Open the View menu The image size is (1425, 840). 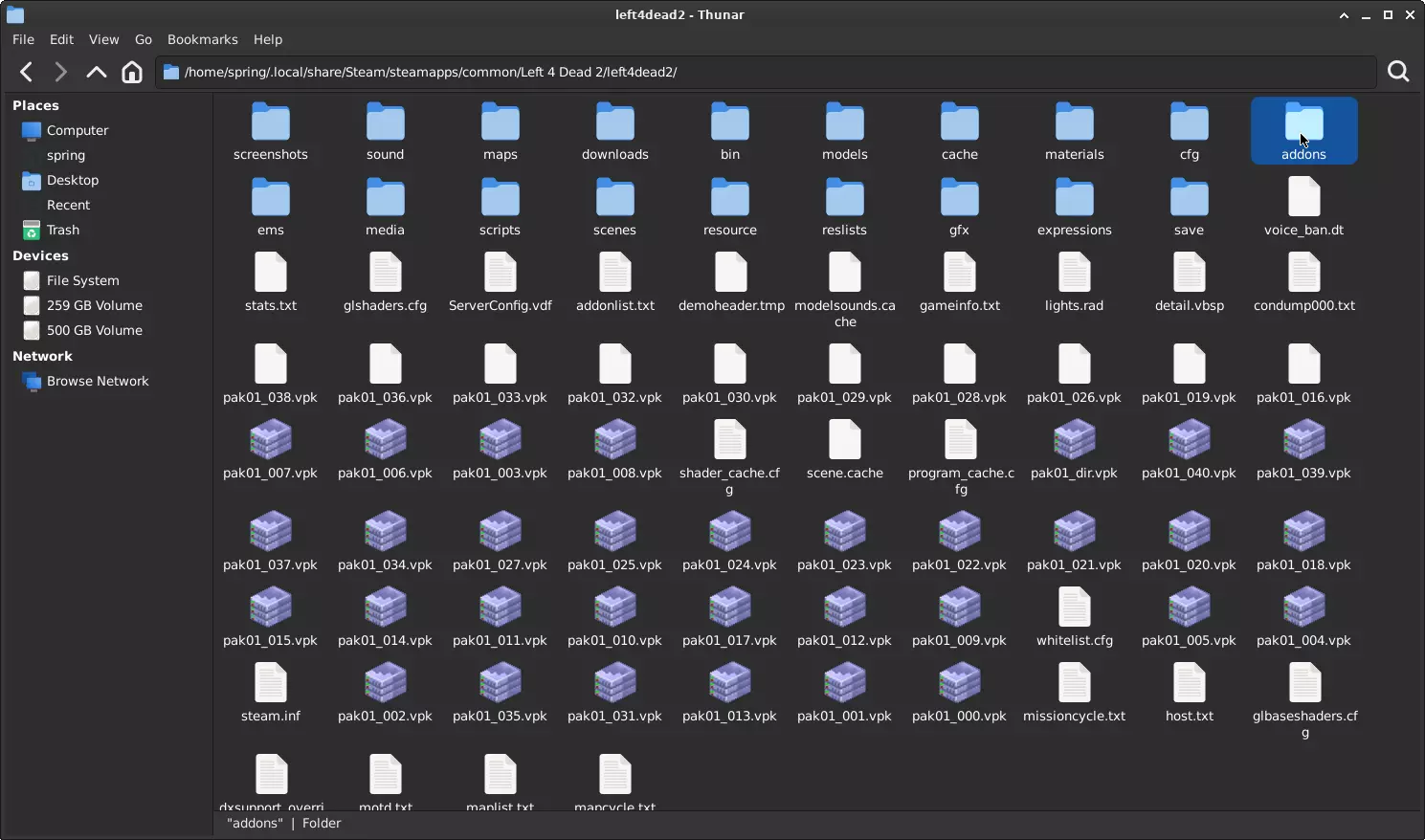[103, 39]
